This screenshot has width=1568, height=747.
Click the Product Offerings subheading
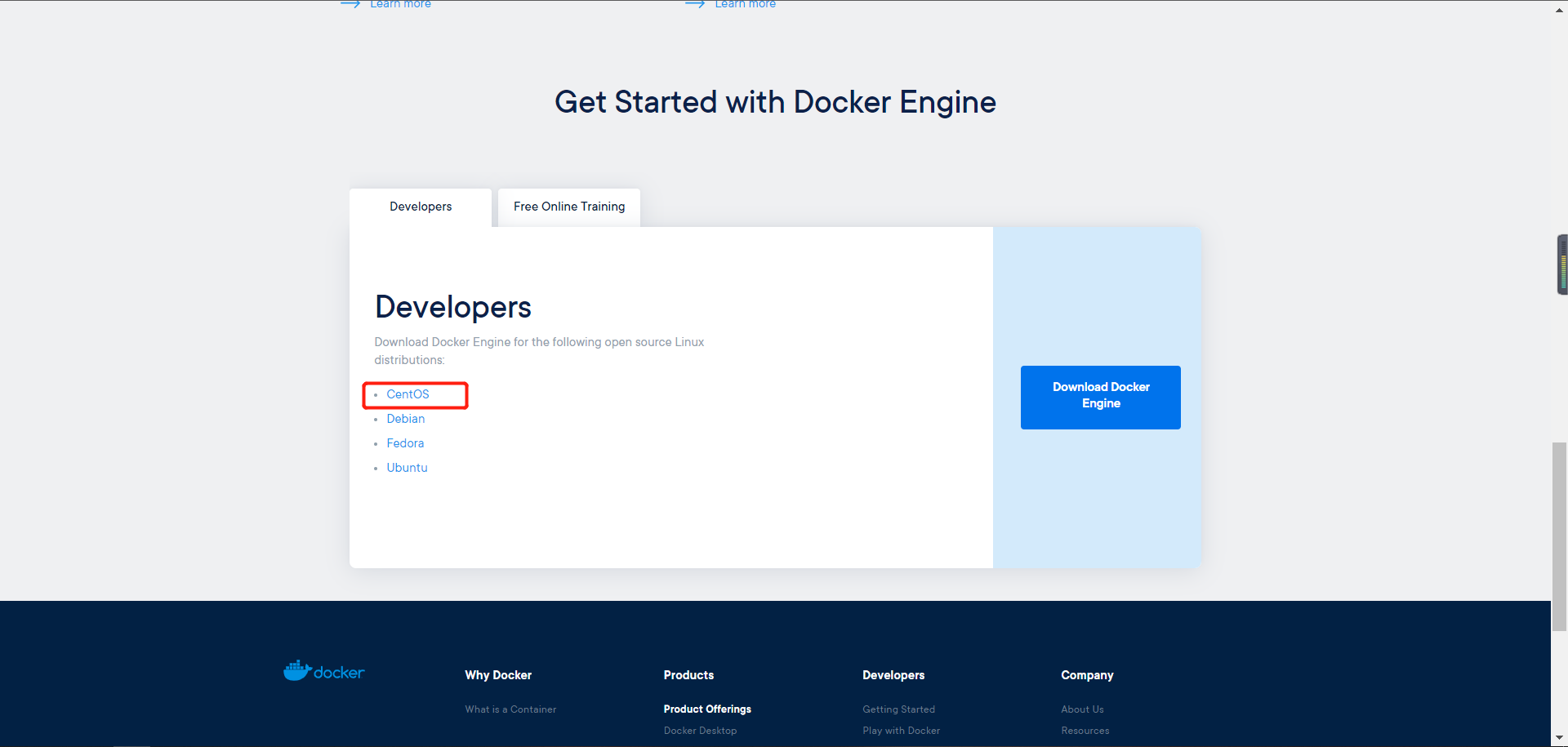pos(707,709)
